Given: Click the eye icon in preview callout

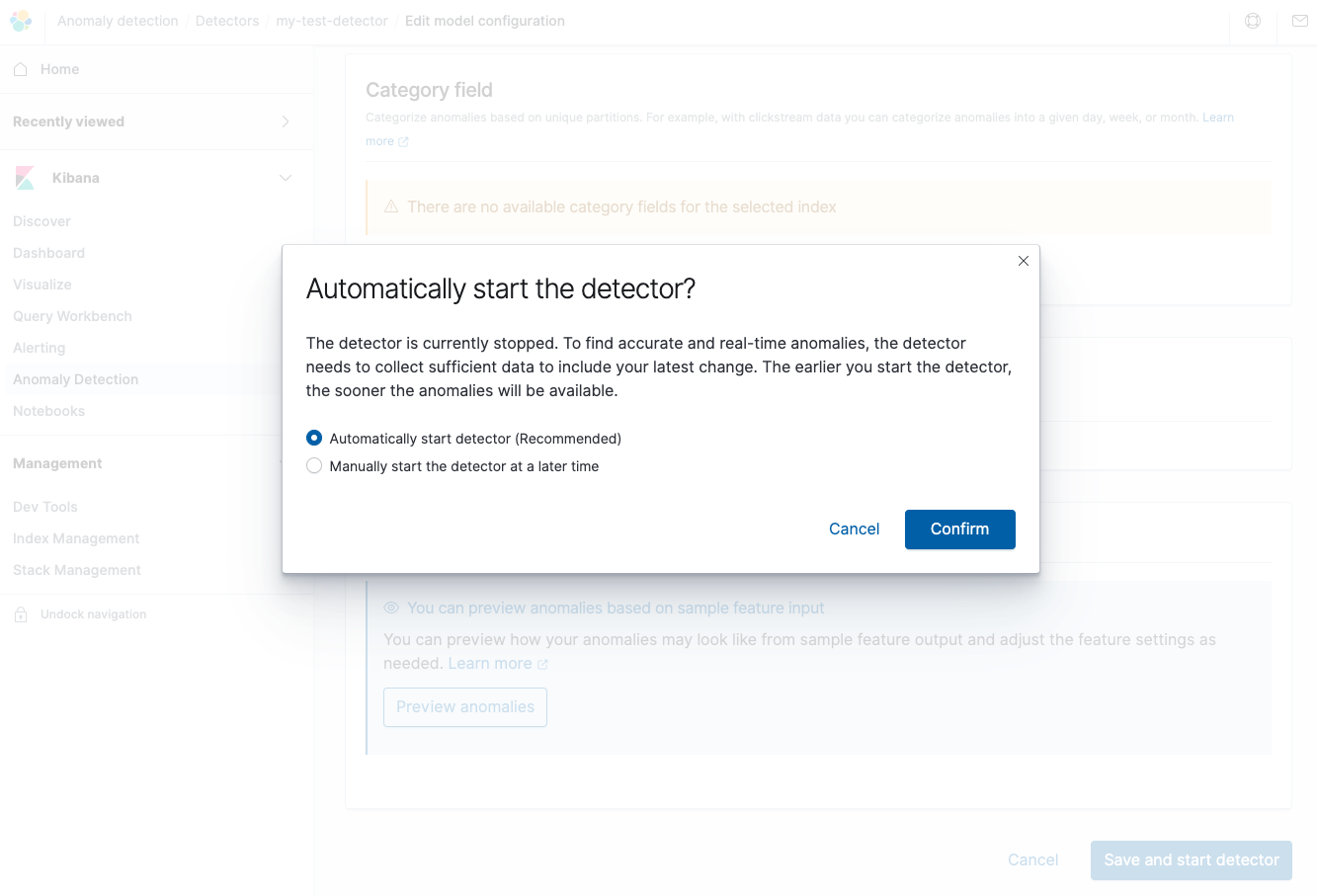Looking at the screenshot, I should click(x=391, y=609).
